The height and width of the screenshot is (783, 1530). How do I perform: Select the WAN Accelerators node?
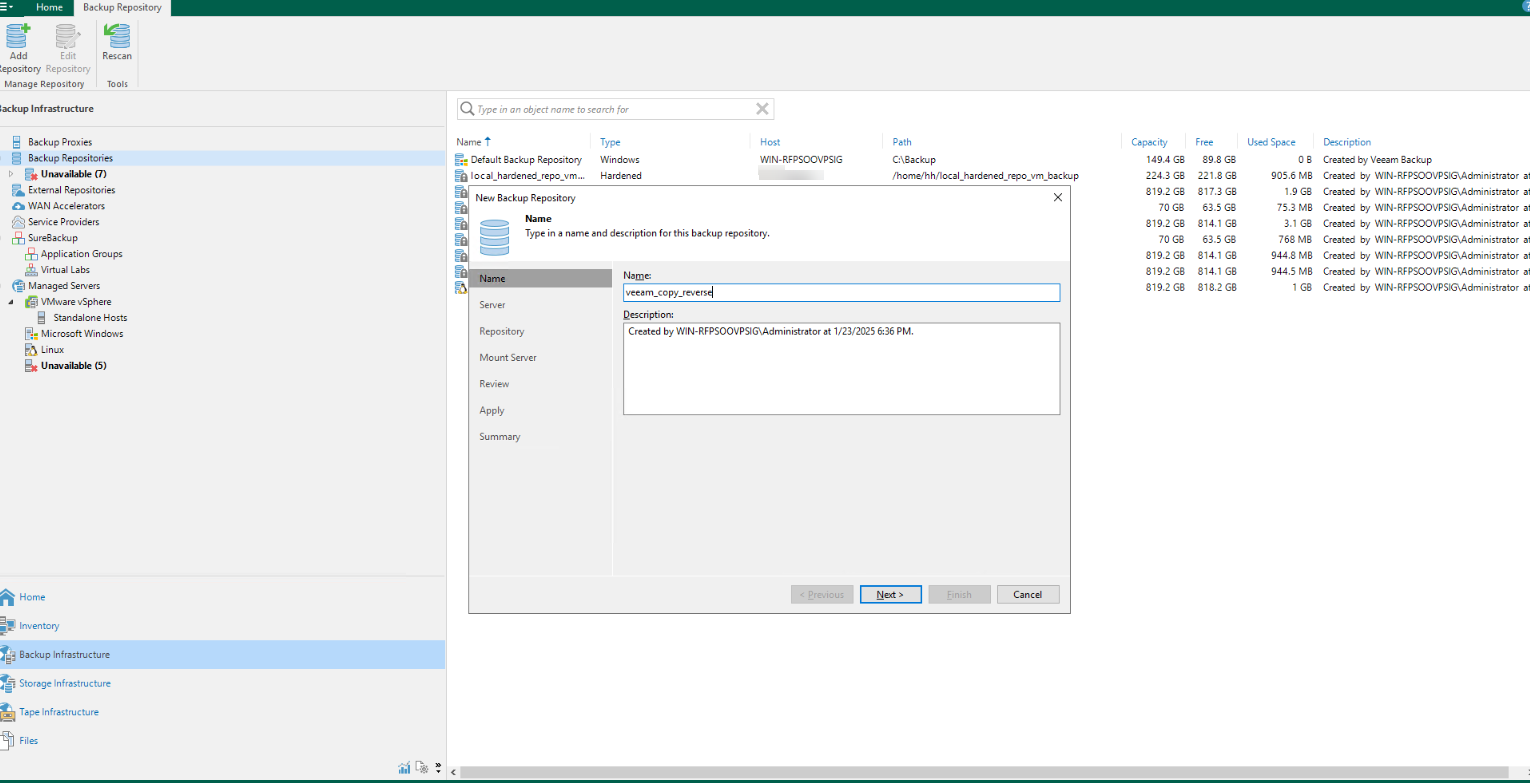(x=66, y=206)
